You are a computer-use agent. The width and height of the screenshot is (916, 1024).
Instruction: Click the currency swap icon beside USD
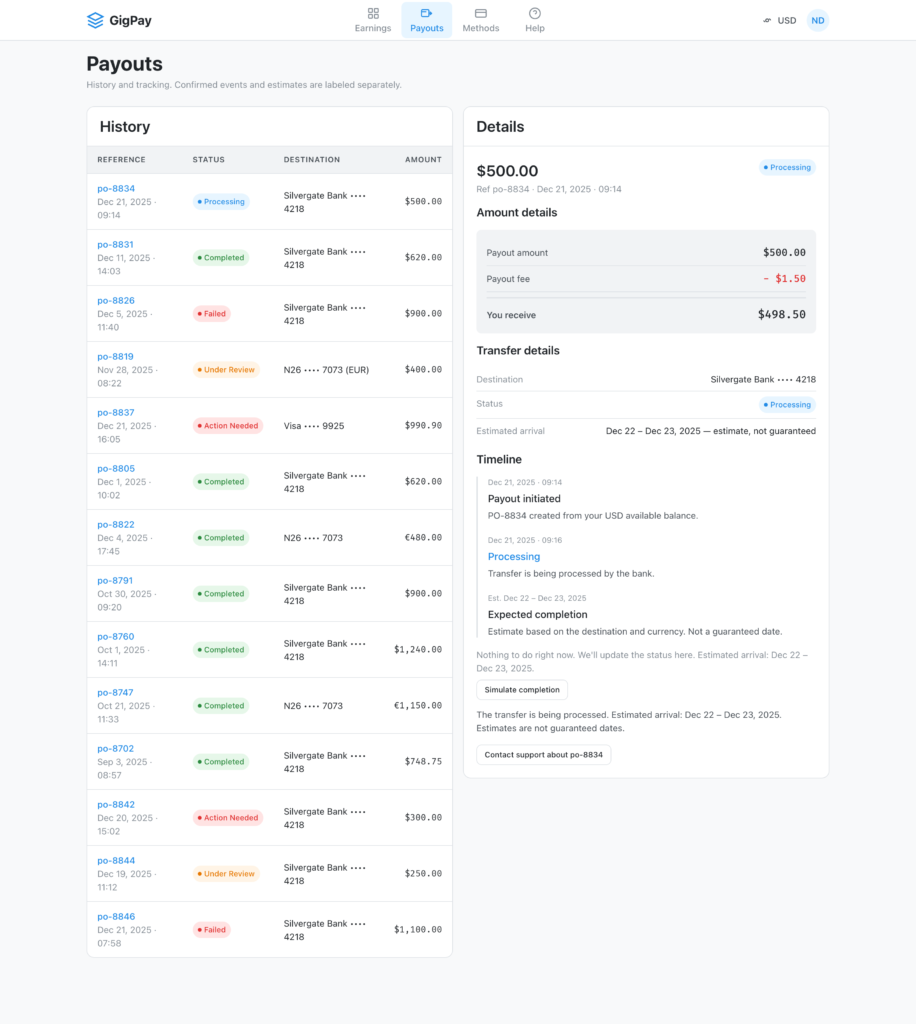click(x=767, y=20)
